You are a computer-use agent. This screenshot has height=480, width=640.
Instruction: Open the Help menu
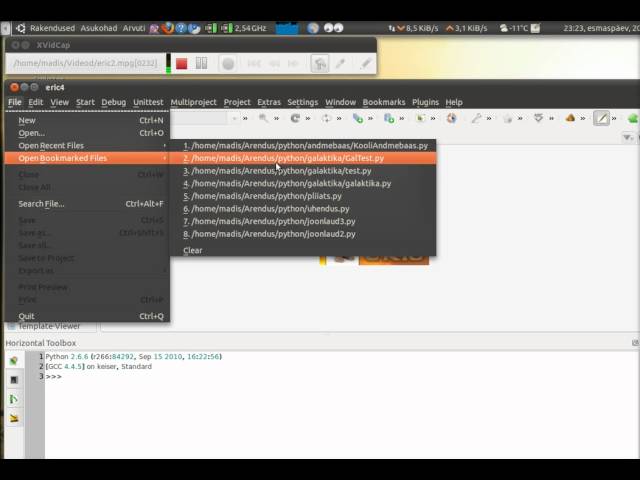point(454,102)
